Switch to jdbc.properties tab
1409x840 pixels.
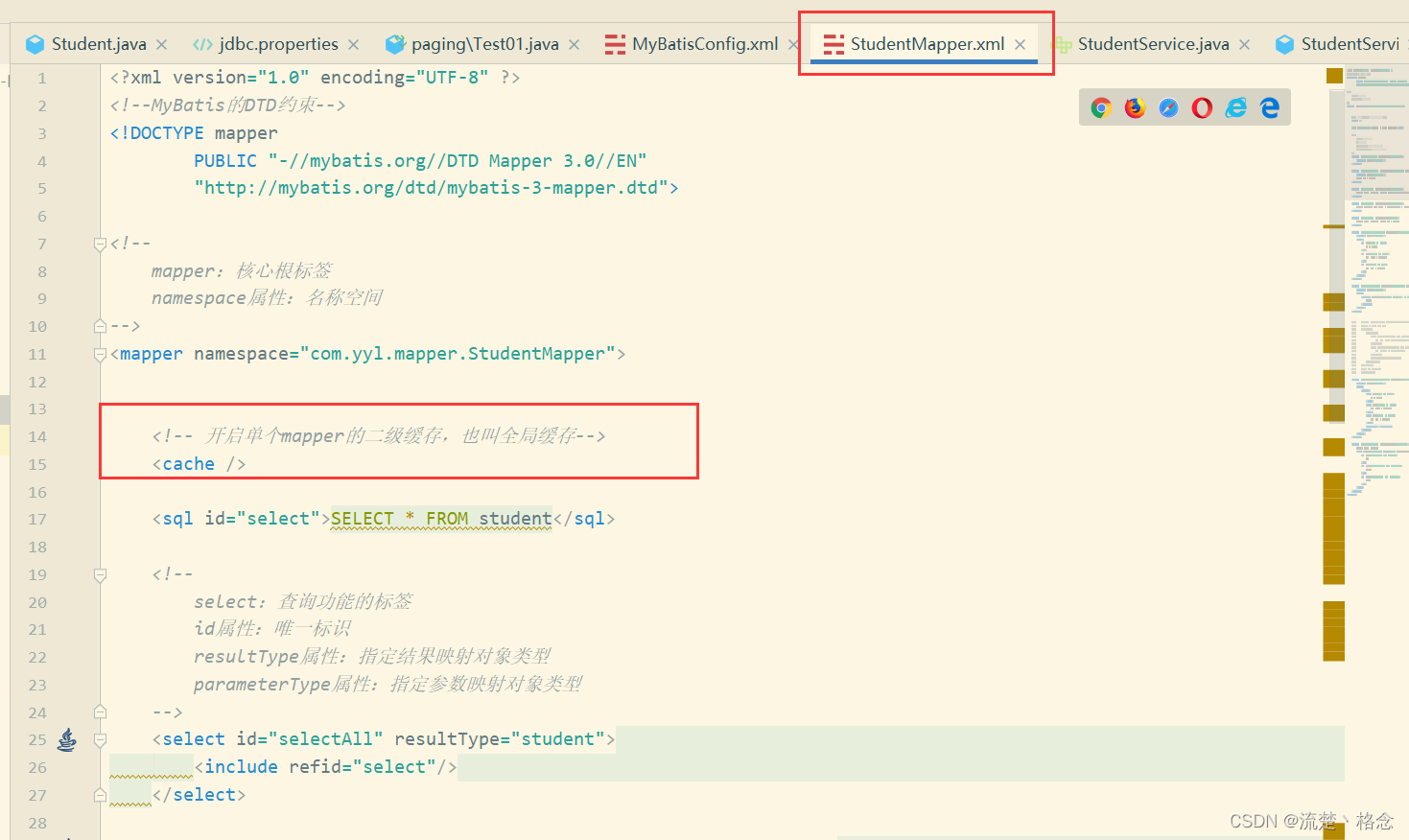pyautogui.click(x=278, y=44)
